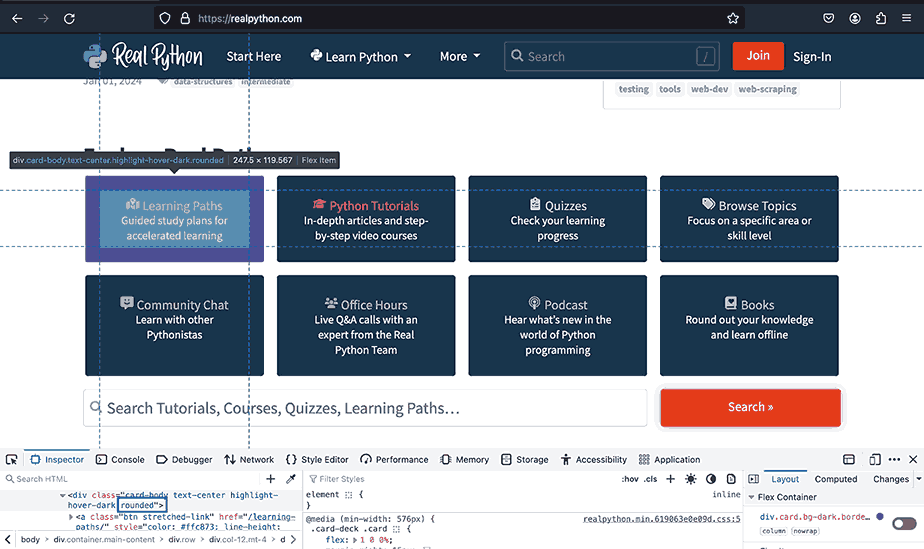The width and height of the screenshot is (924, 549).
Task: Toggle the :hov pseudo-class panel
Action: 630,479
